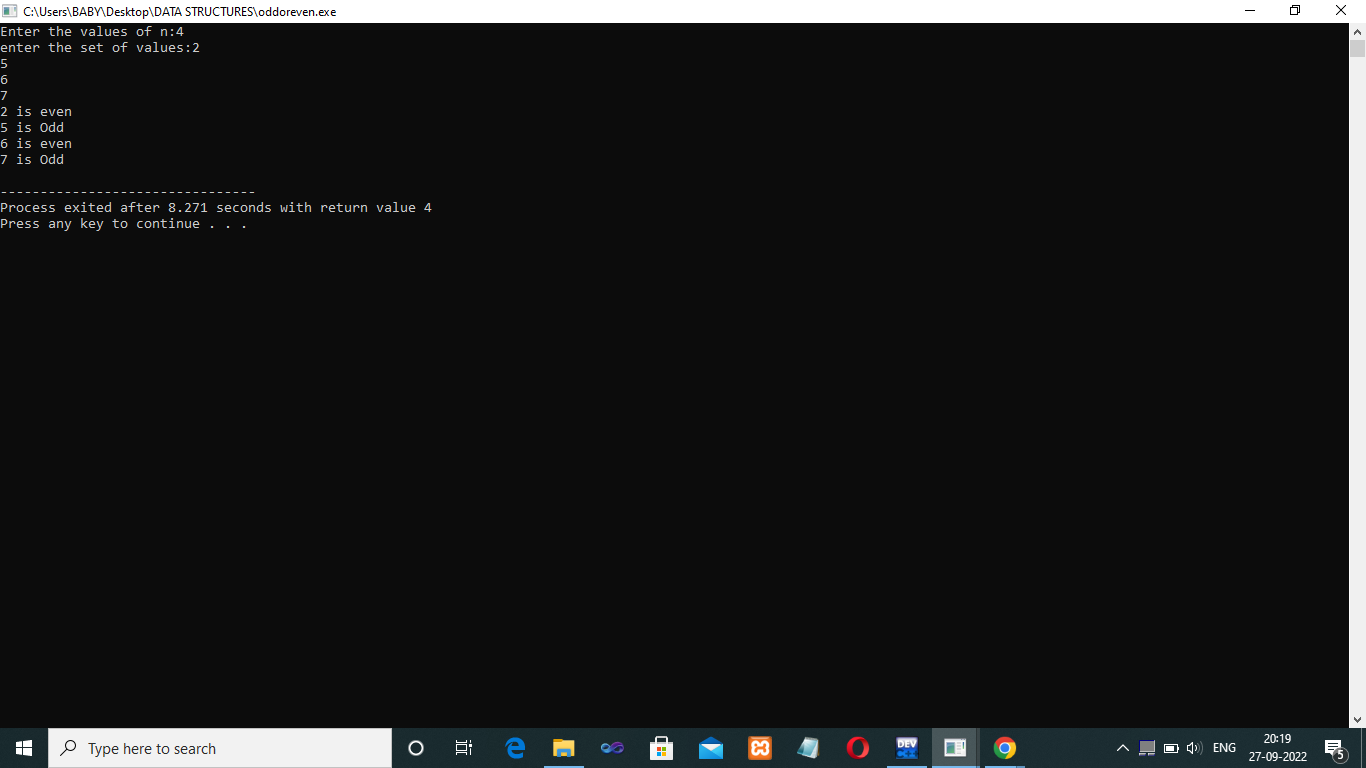Open the purple infinity app on taskbar
Screen dimensions: 1366x768
point(612,748)
